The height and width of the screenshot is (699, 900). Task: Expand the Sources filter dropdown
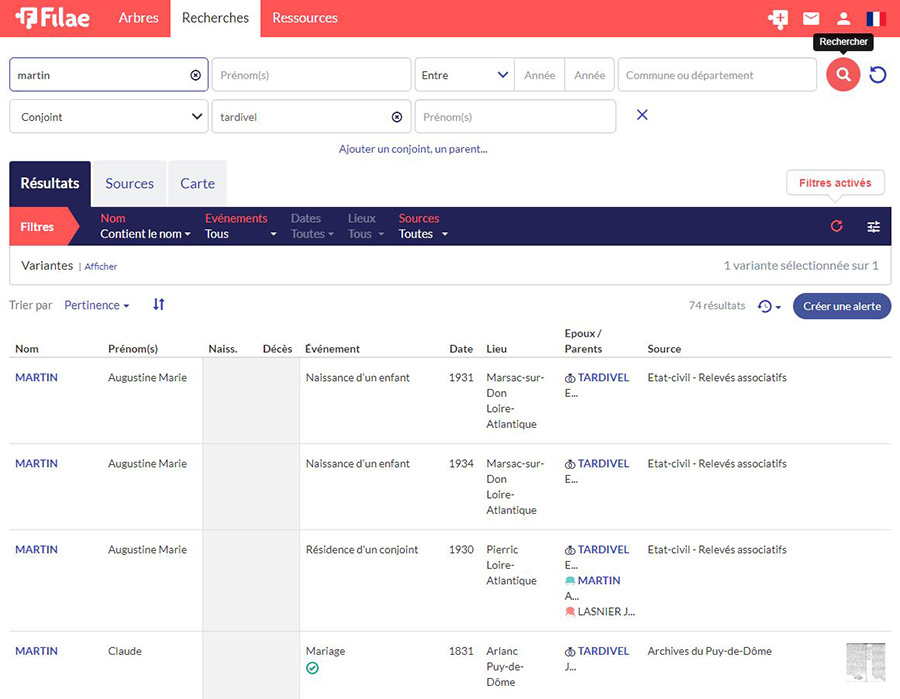pyautogui.click(x=423, y=234)
